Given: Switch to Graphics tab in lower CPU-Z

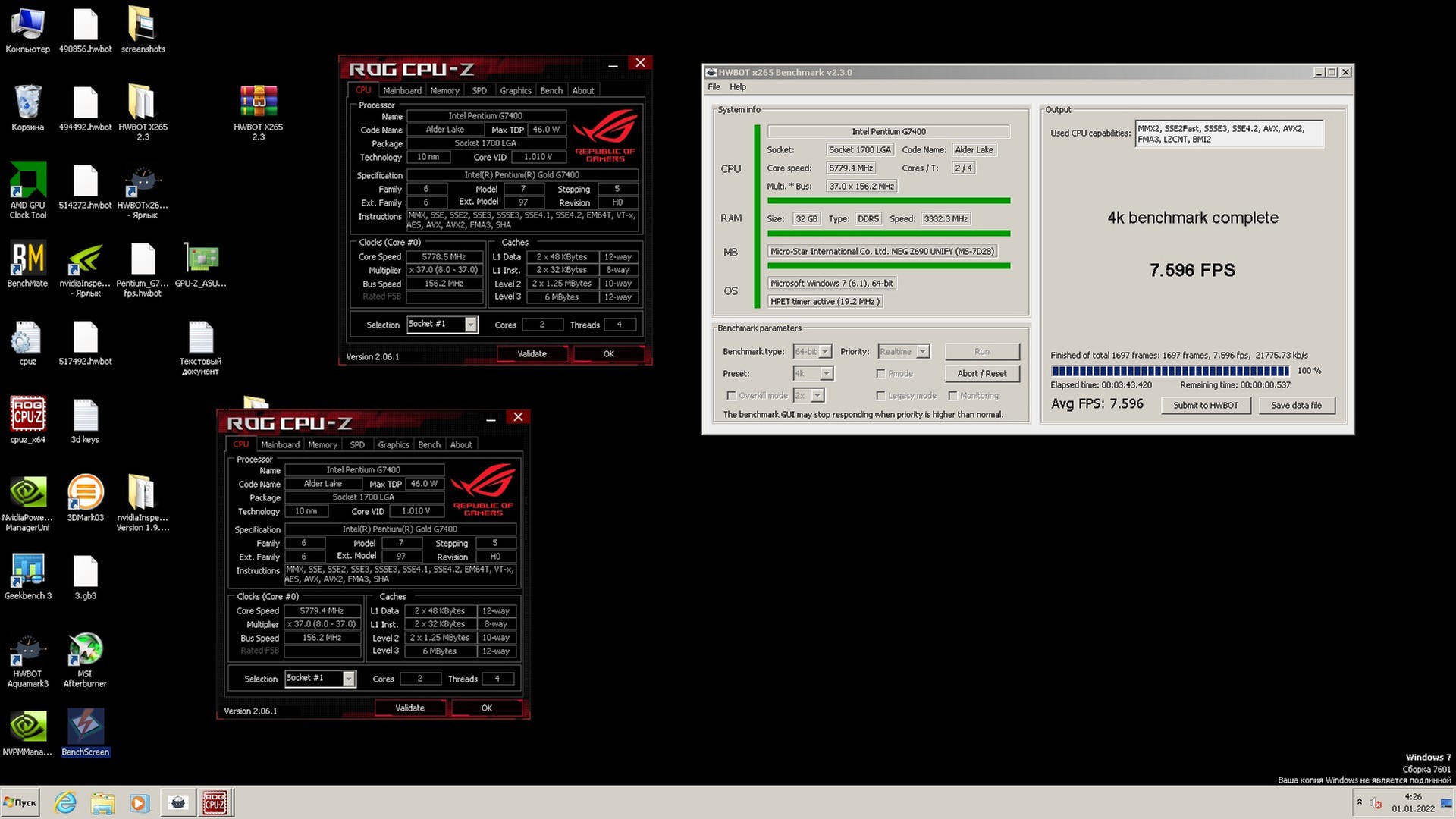Looking at the screenshot, I should pyautogui.click(x=394, y=444).
